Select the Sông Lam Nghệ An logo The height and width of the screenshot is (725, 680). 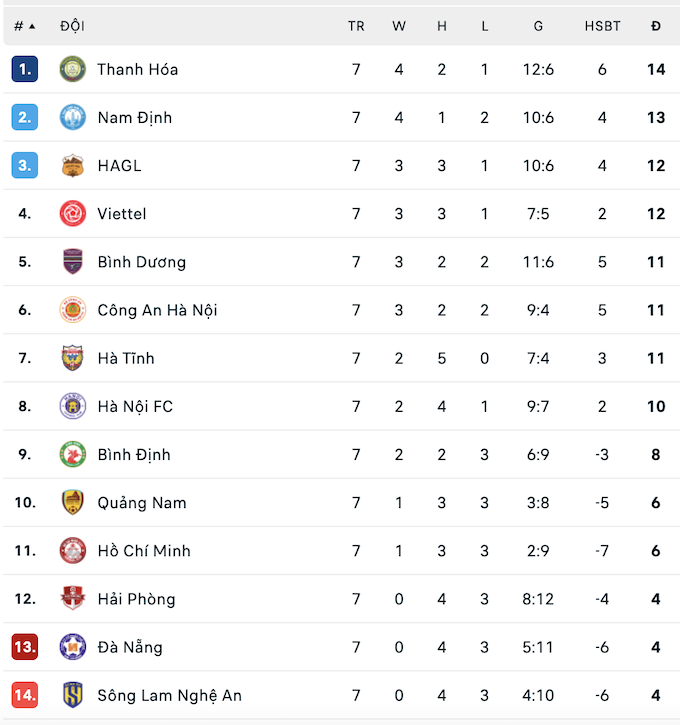[73, 695]
